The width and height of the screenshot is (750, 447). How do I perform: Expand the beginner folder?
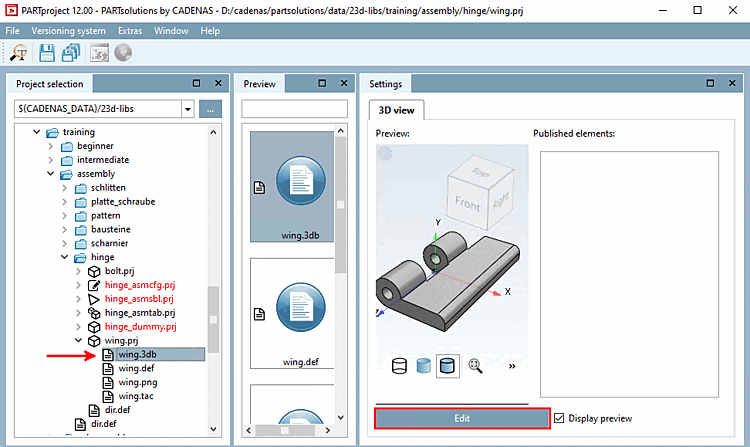point(51,146)
